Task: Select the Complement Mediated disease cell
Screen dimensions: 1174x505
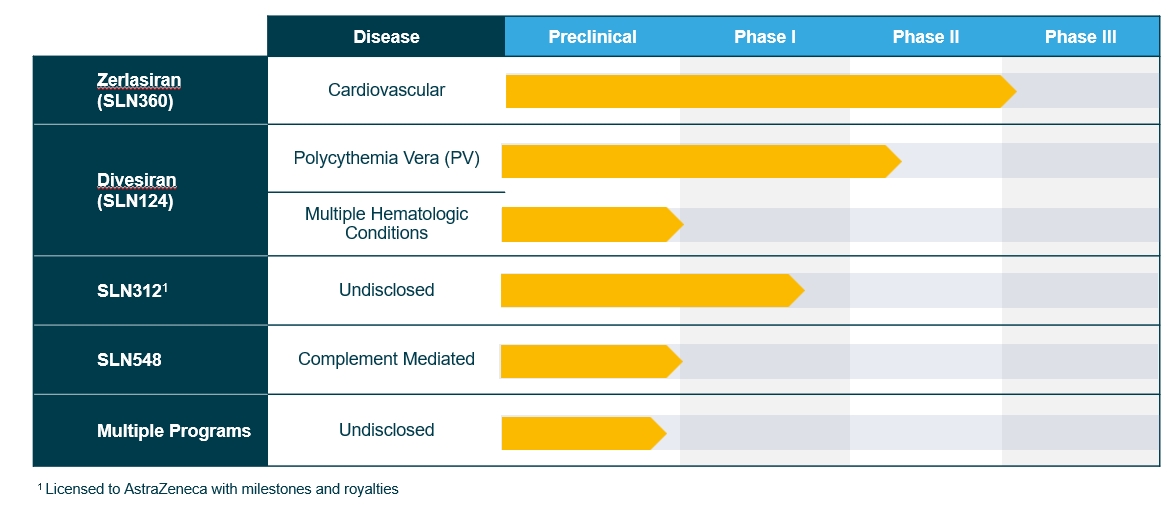Action: pyautogui.click(x=386, y=359)
